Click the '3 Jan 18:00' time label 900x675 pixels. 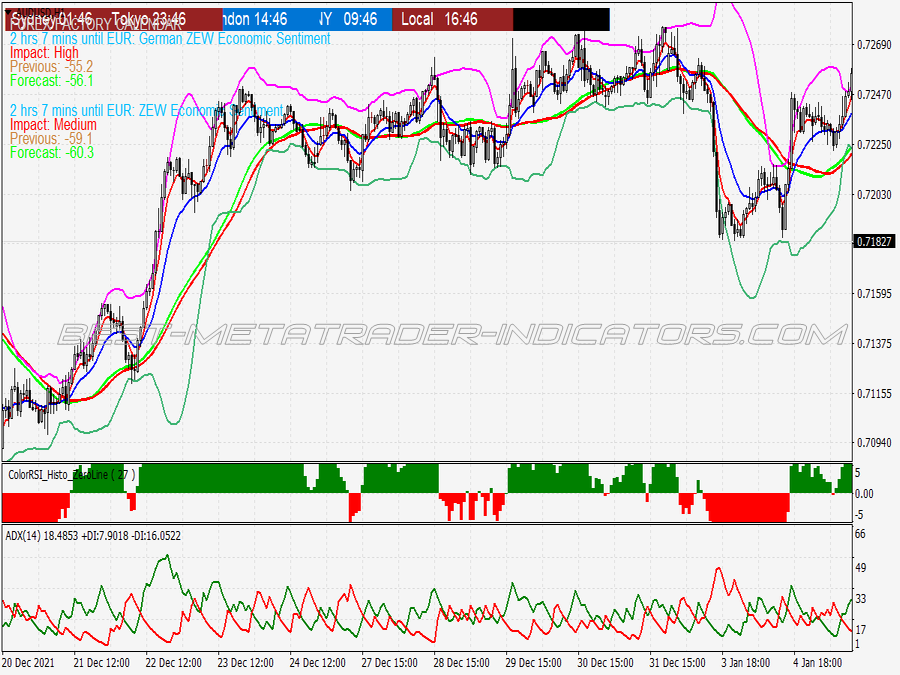[x=746, y=663]
